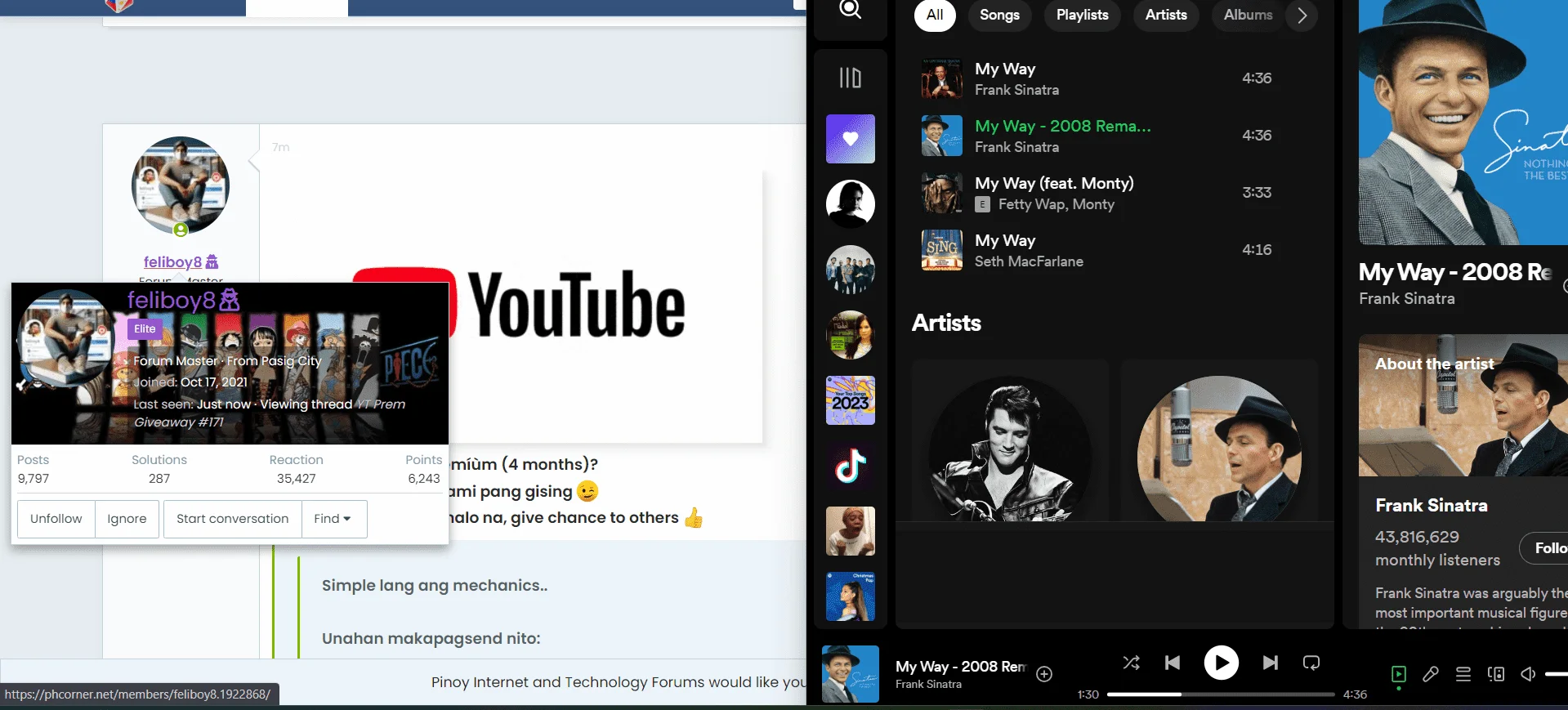Select the Playlists filter chip

[x=1082, y=15]
